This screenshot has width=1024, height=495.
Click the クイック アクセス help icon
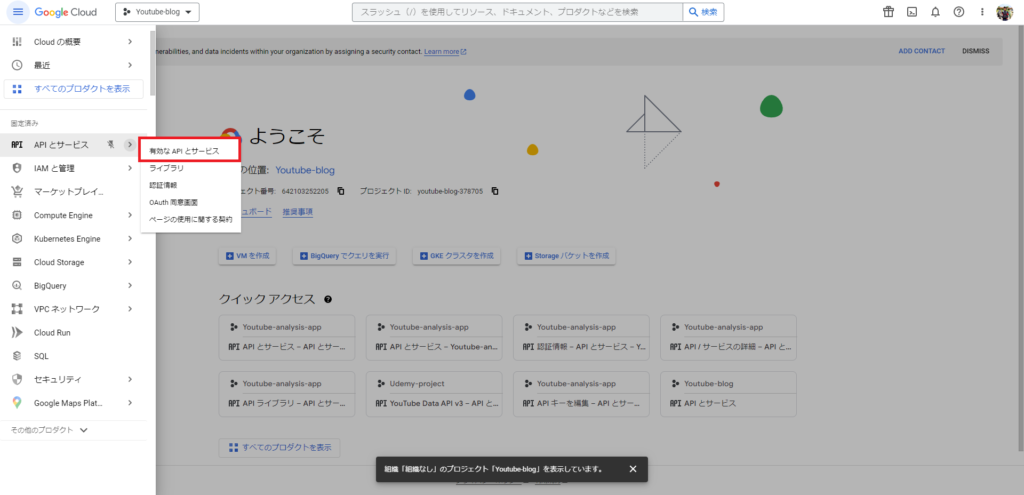tap(328, 299)
